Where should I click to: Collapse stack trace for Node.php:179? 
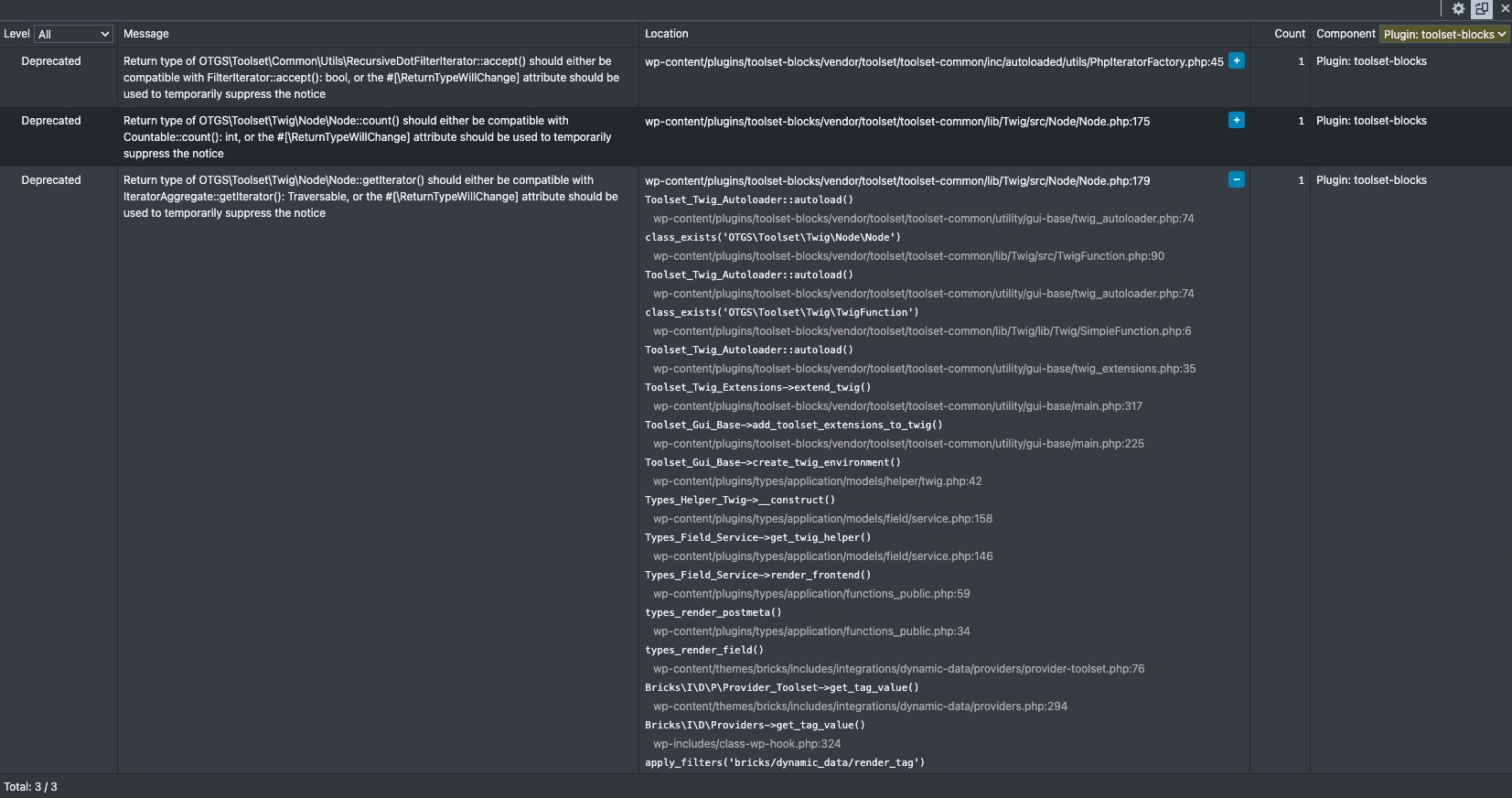tap(1237, 179)
